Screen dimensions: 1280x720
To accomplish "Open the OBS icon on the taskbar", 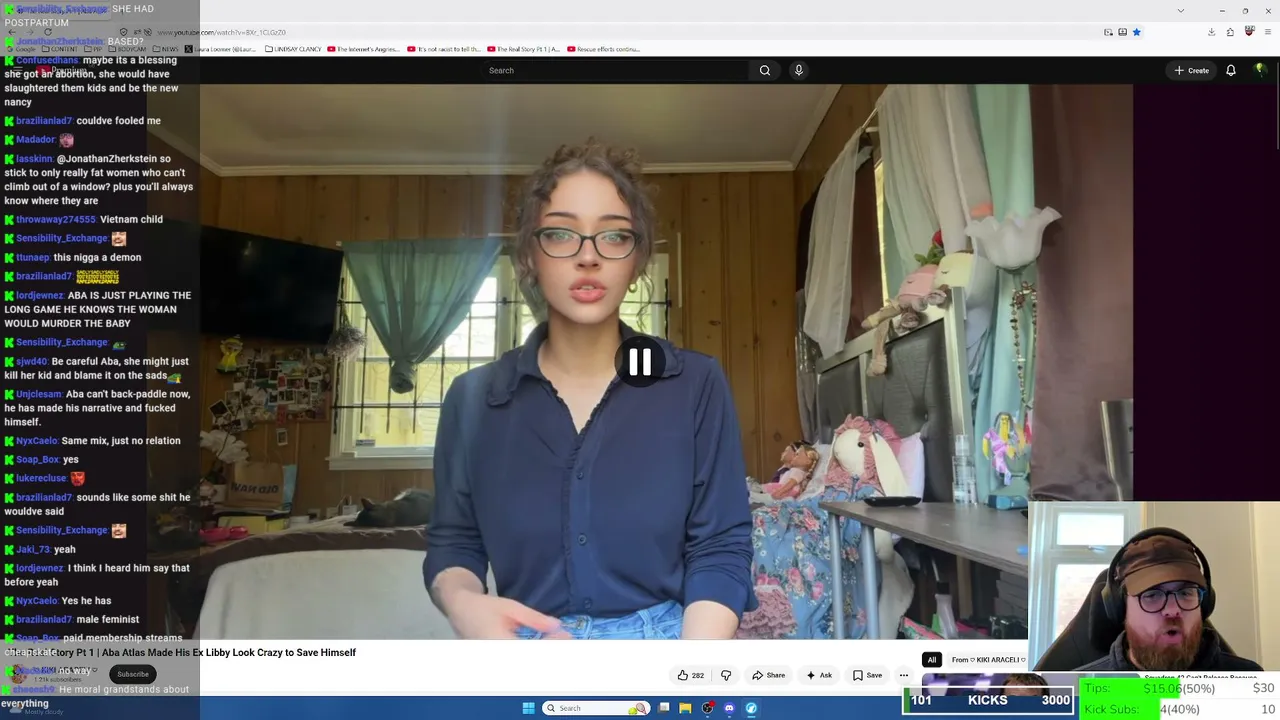I will (x=707, y=708).
